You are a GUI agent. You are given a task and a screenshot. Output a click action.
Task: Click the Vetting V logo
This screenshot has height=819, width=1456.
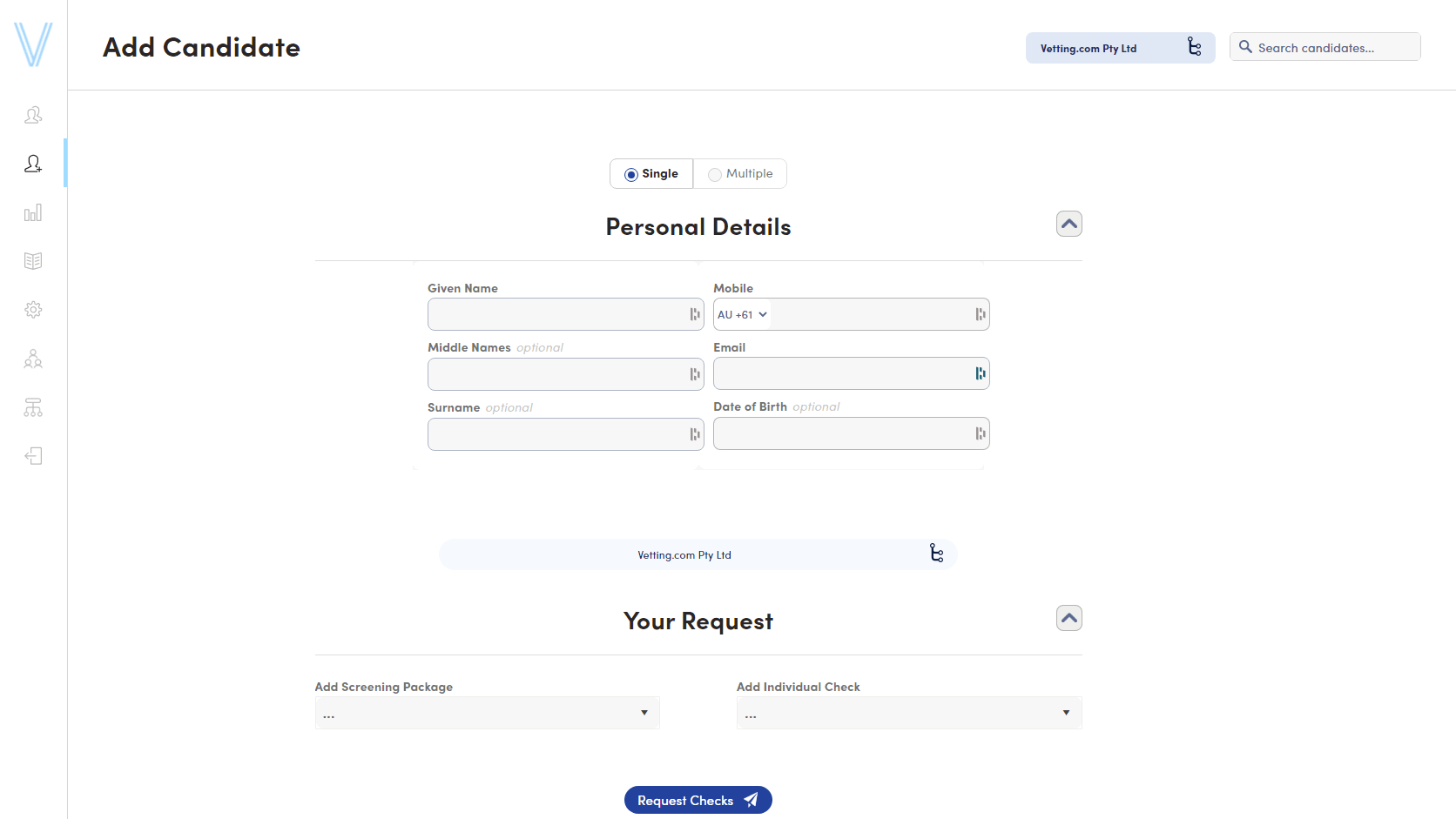click(x=33, y=44)
